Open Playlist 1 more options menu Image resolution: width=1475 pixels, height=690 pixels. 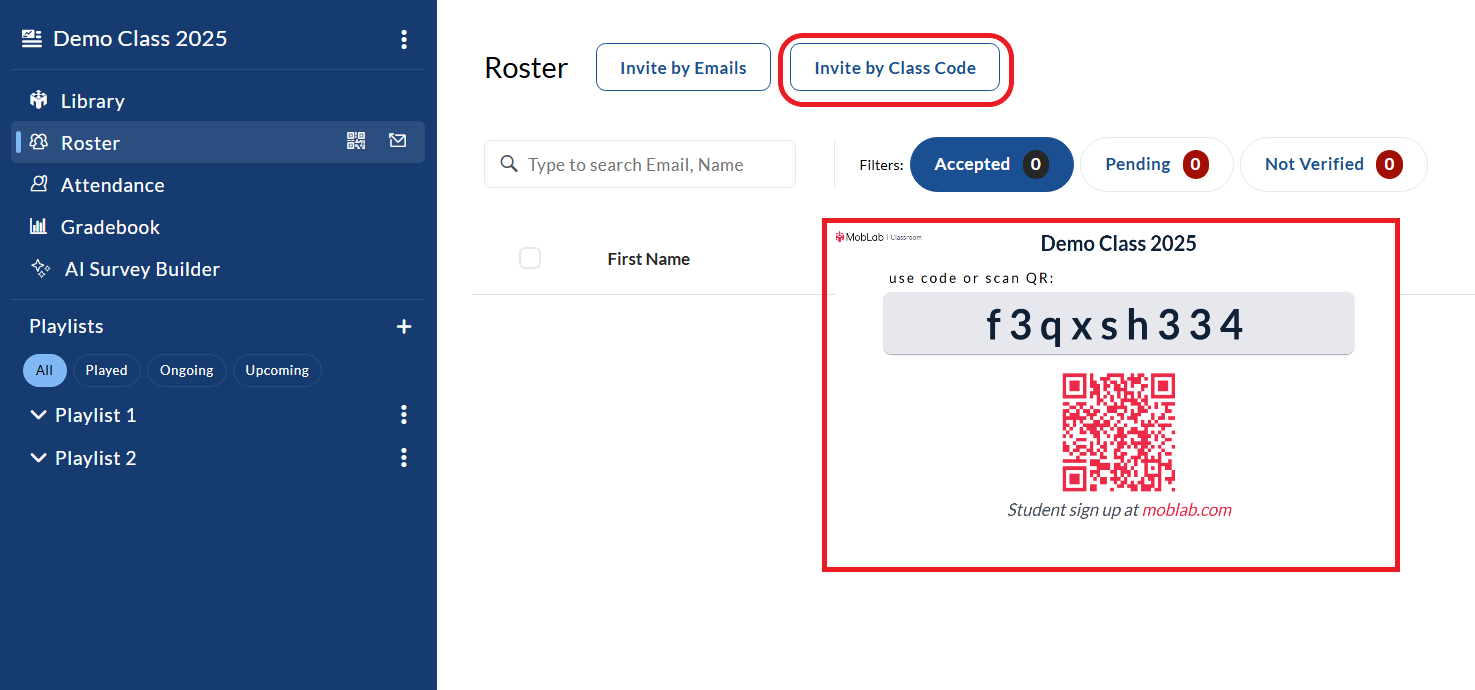[404, 415]
